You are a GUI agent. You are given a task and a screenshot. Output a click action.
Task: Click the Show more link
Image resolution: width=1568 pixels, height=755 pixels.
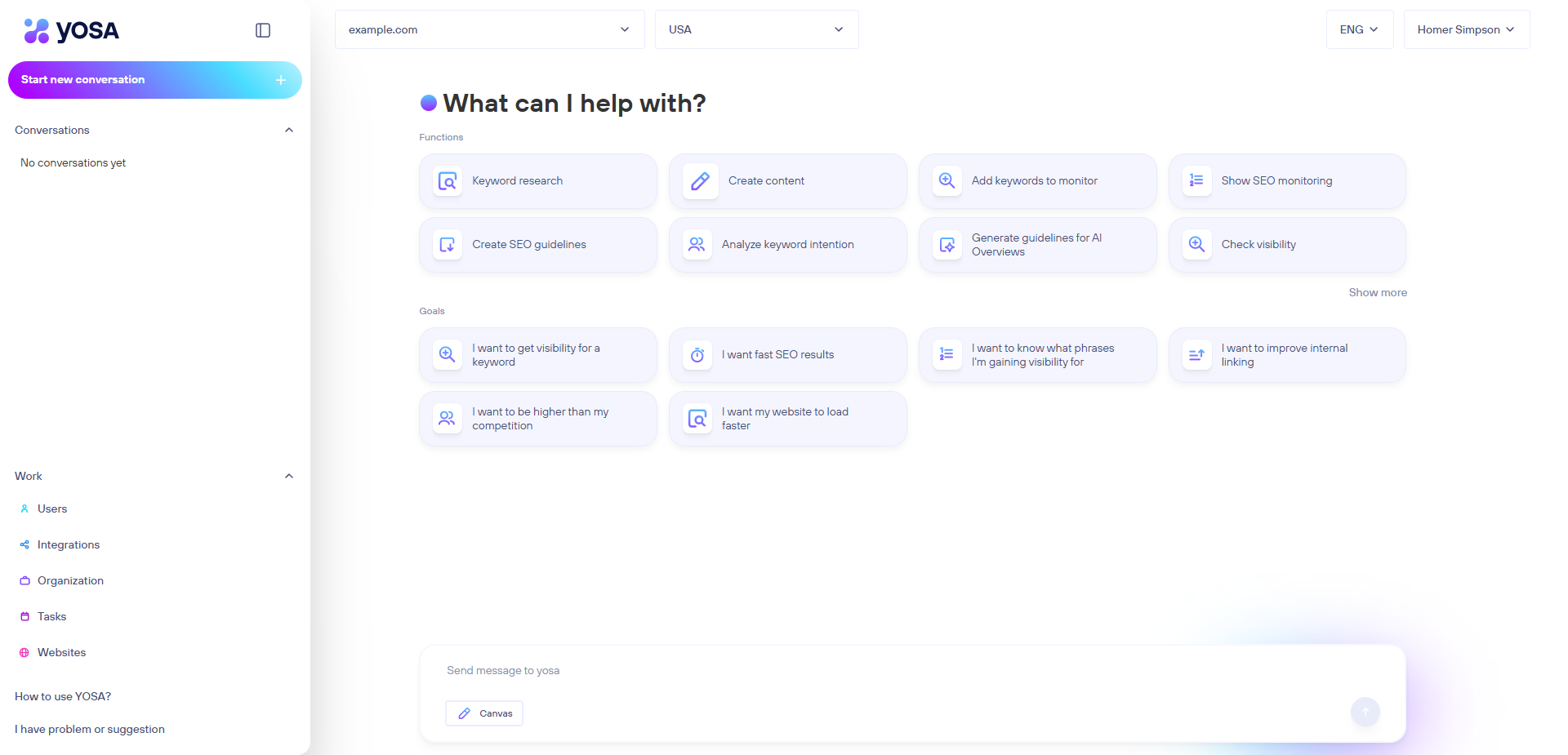pos(1377,293)
